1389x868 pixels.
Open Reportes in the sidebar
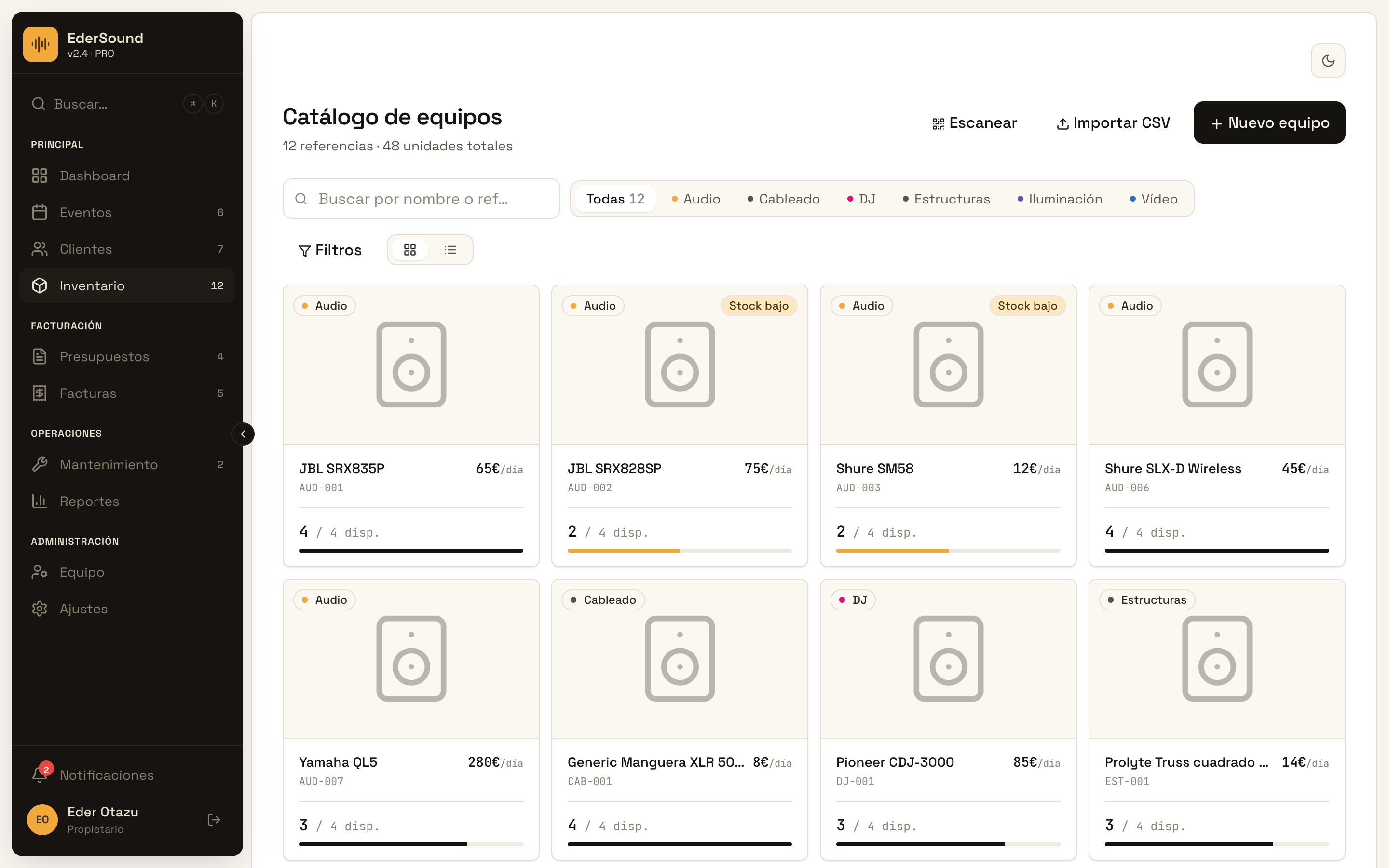(127, 501)
